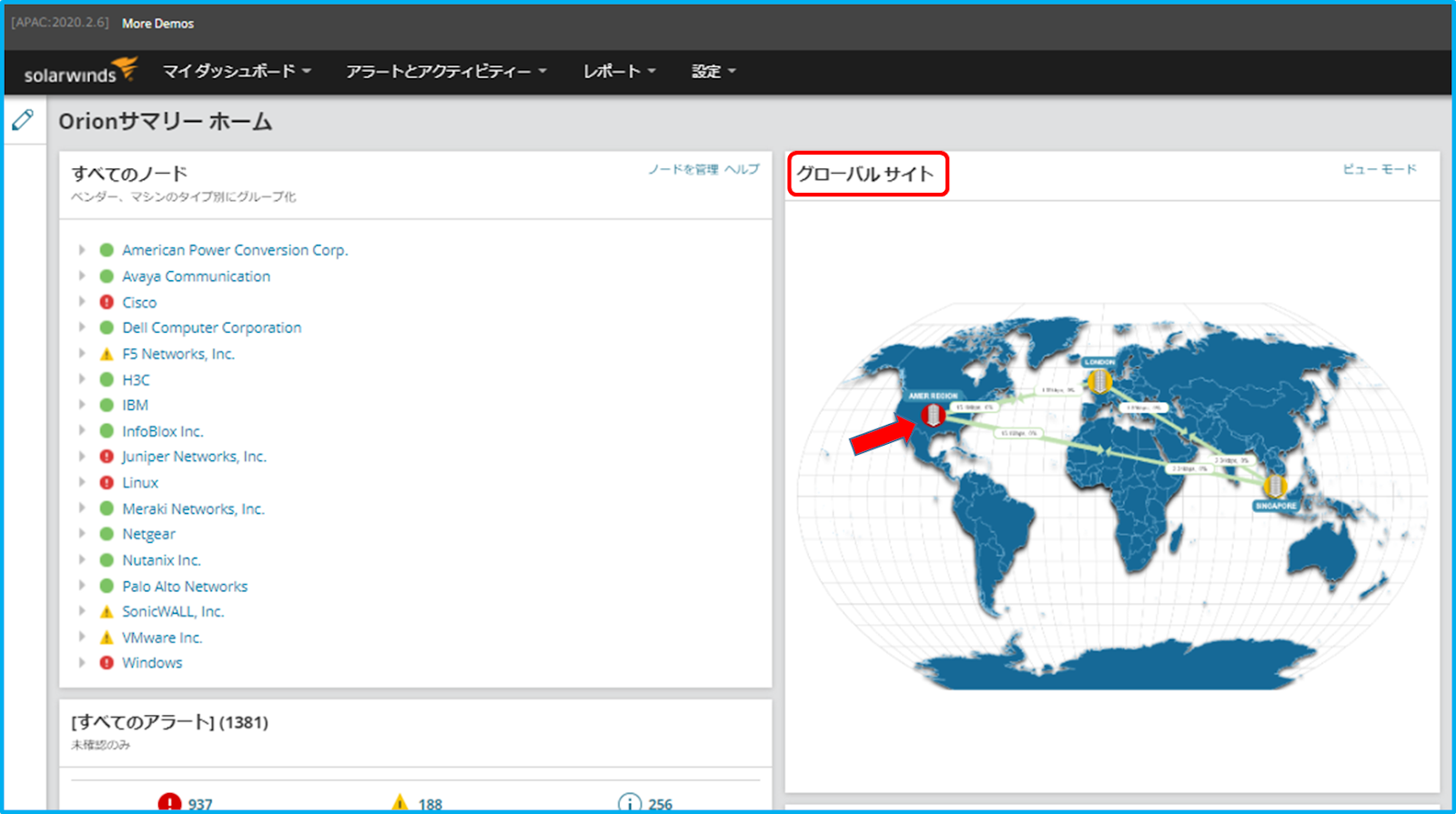
Task: Click the ヘルプ link in nodes panel
Action: 742,169
